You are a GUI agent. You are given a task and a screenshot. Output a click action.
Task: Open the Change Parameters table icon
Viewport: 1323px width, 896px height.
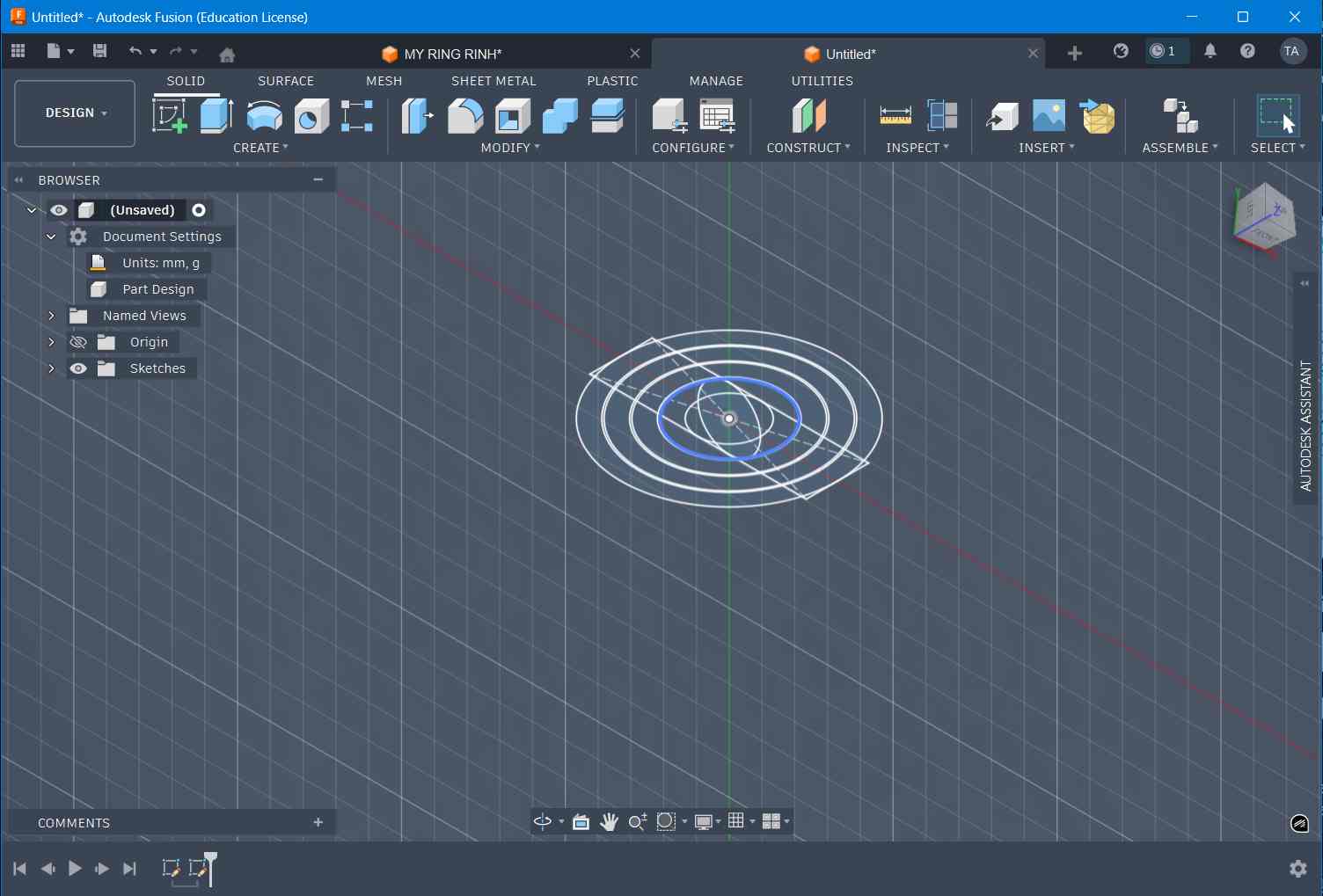pyautogui.click(x=717, y=115)
